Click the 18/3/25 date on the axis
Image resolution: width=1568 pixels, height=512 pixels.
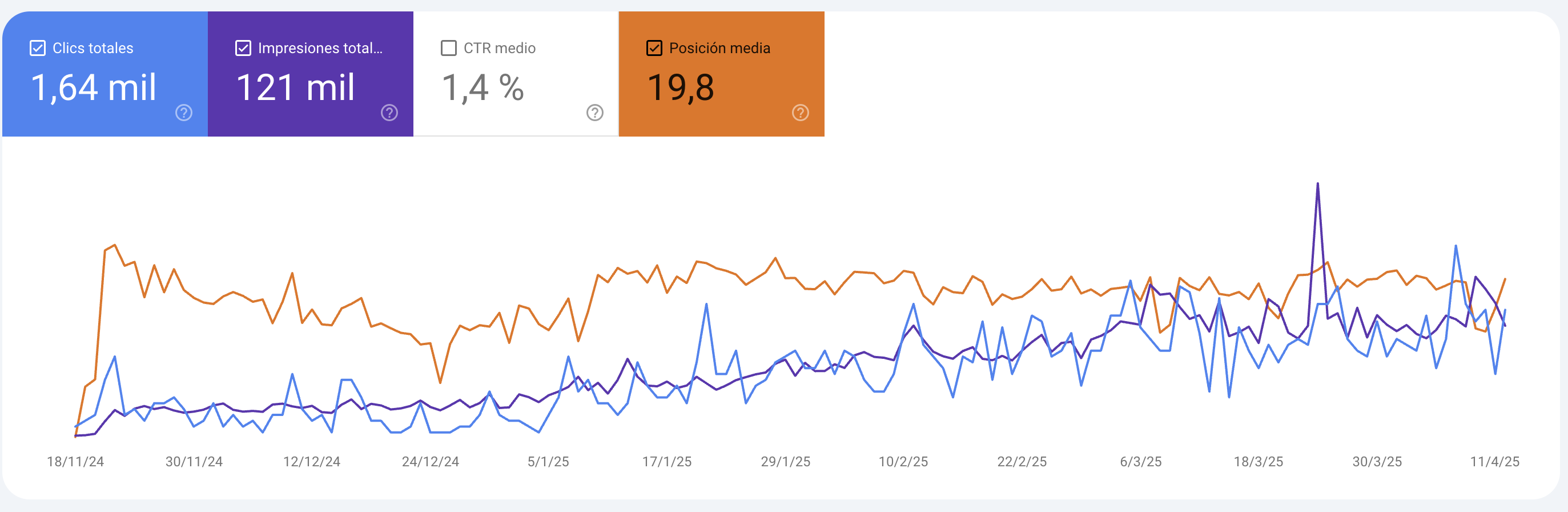(1258, 462)
